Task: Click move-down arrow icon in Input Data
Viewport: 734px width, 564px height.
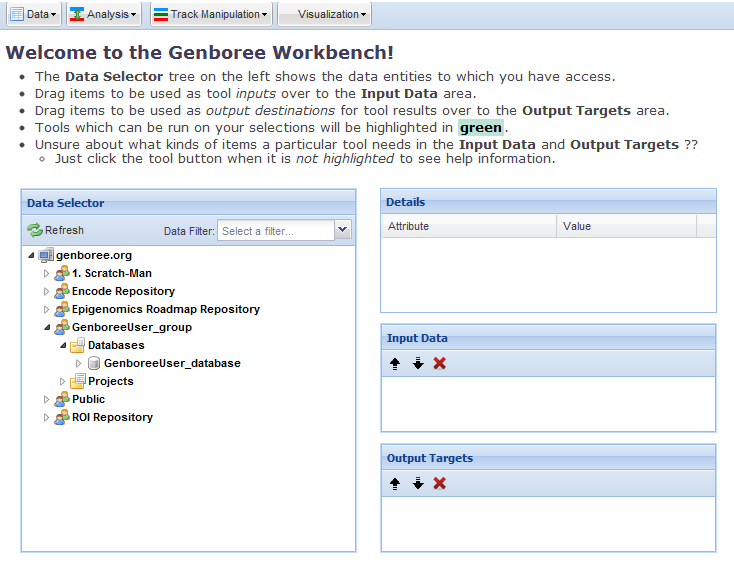Action: click(x=418, y=363)
